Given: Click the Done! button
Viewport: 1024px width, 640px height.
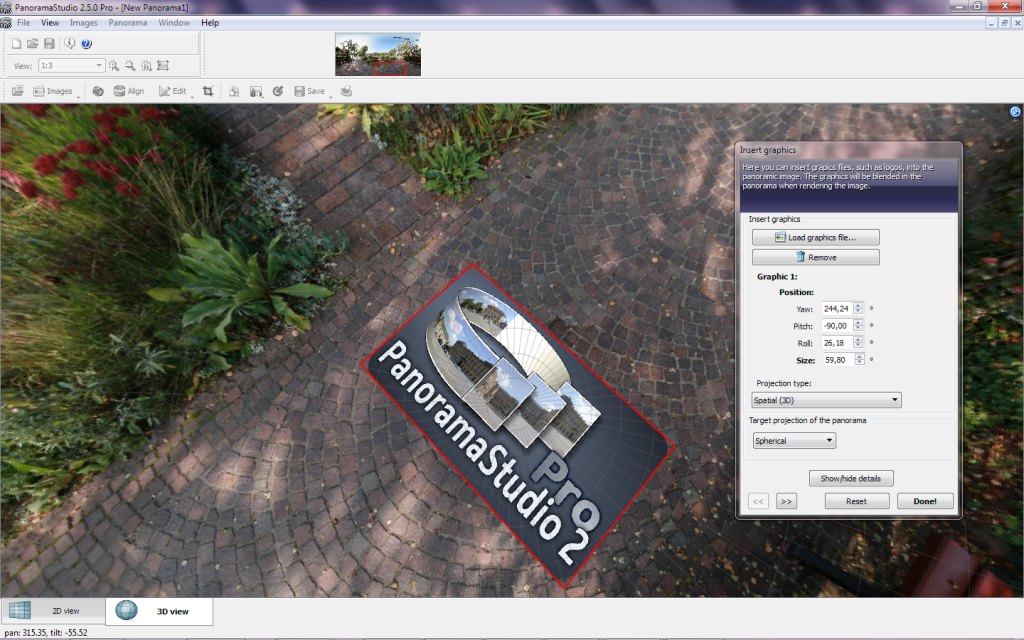Looking at the screenshot, I should point(925,502).
